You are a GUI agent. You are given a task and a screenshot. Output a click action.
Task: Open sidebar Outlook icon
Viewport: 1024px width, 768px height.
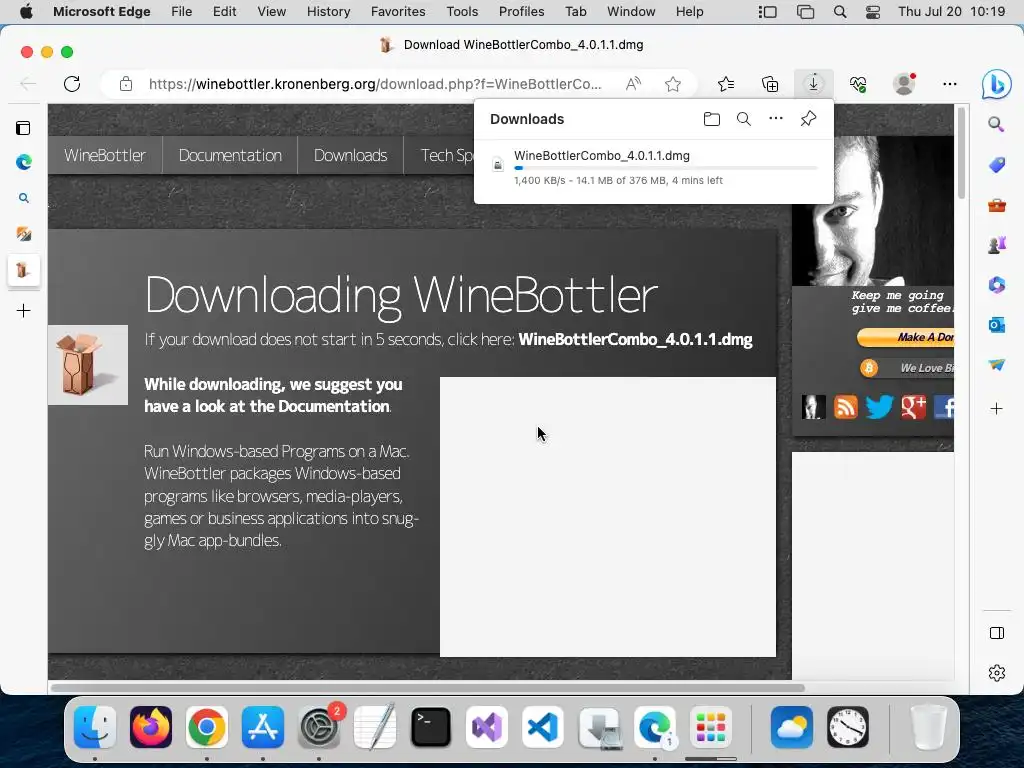[997, 325]
